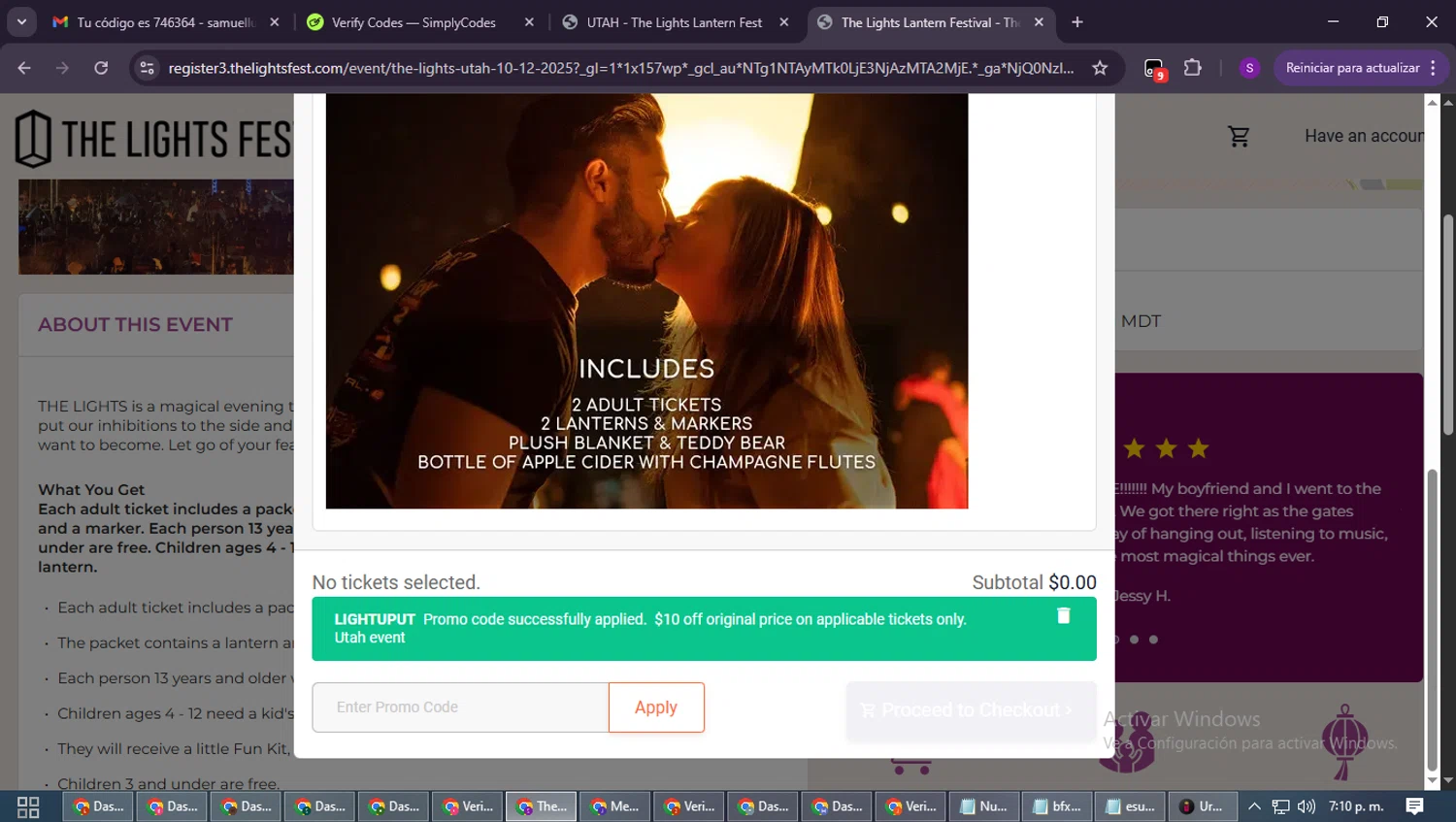
Task: Select second testimonial carousel dot
Action: [1134, 640]
